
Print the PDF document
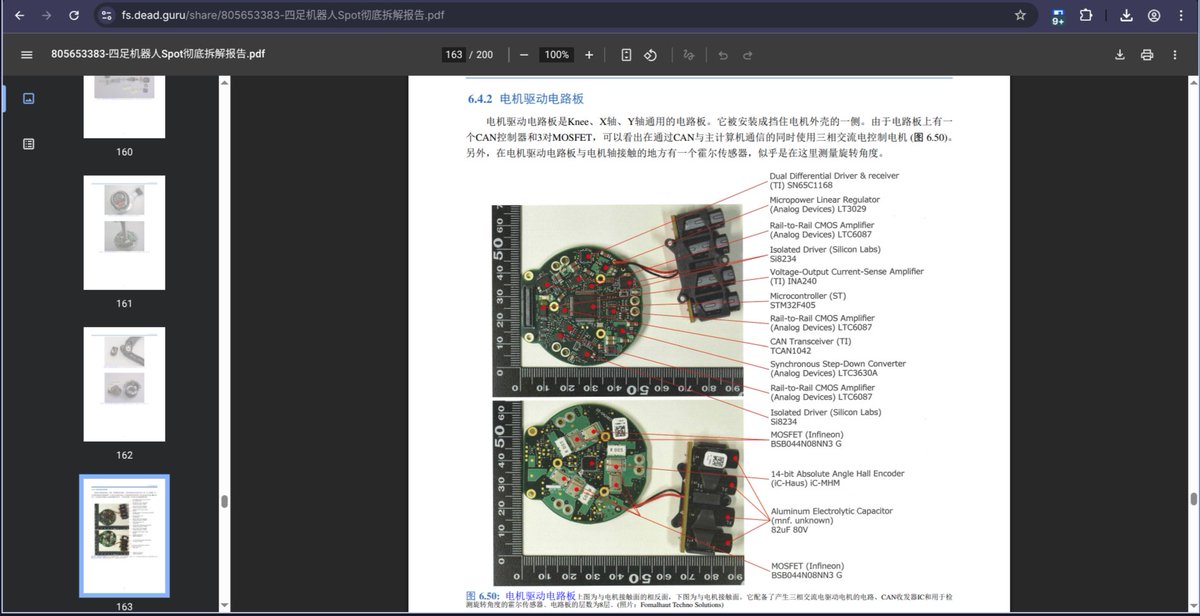tap(1147, 54)
